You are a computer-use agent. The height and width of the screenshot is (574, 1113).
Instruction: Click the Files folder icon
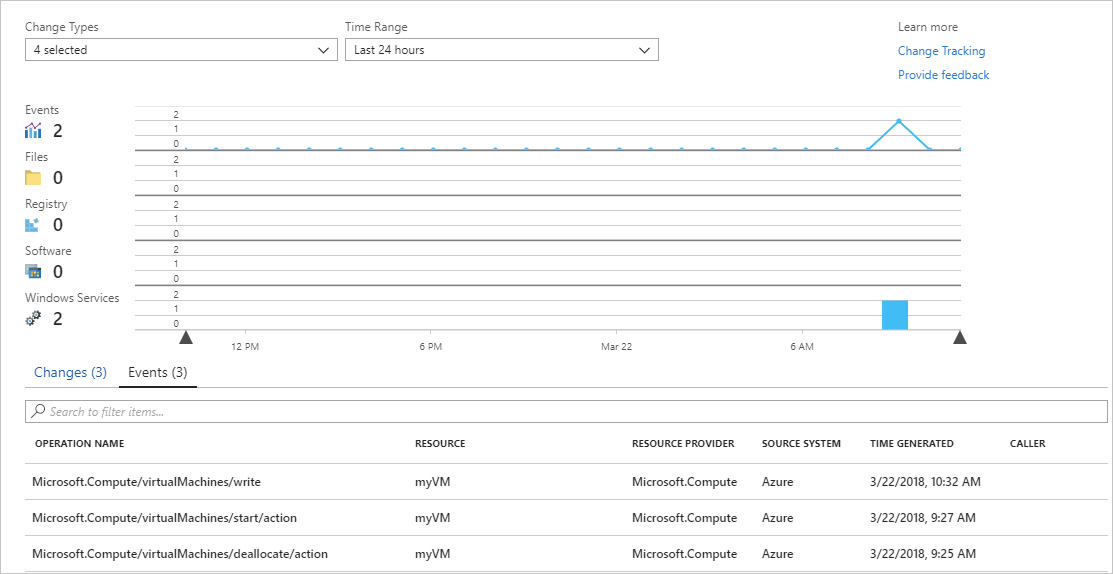[33, 177]
